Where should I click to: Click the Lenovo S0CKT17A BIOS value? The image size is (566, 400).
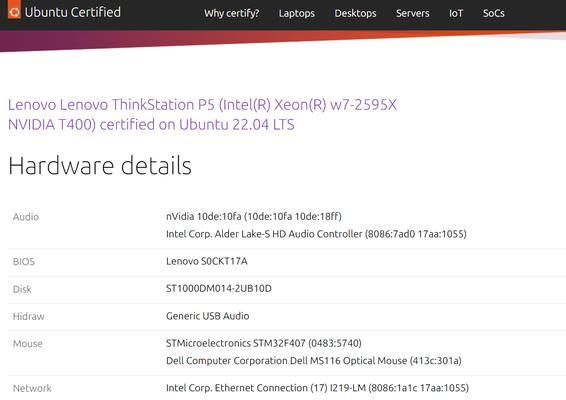point(206,261)
